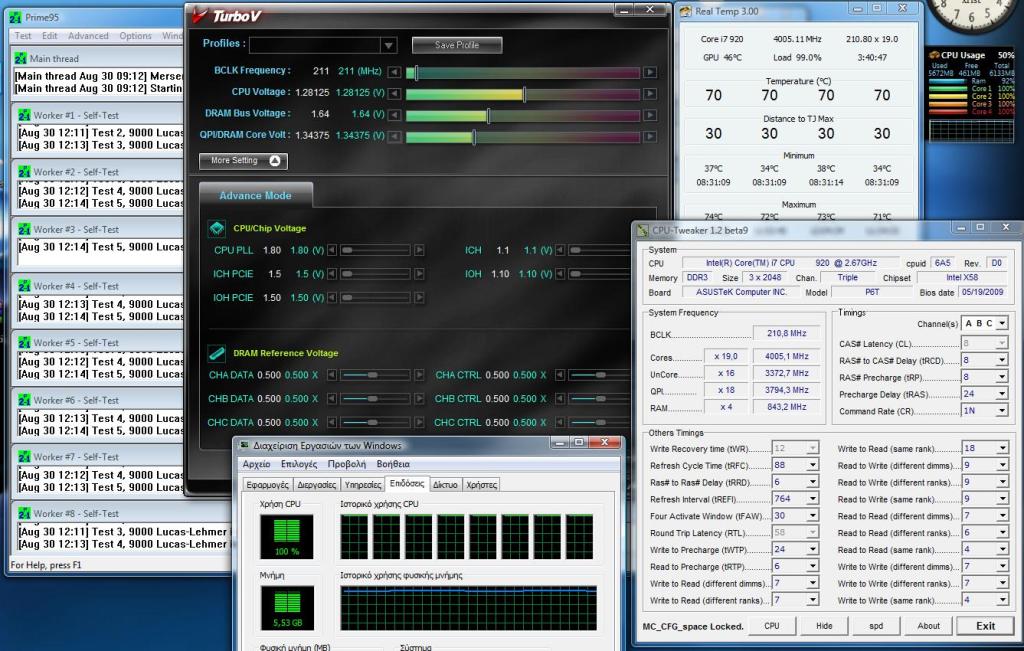Click the Real Temp 3.00 title bar icon
Viewport: 1024px width, 651px height.
685,11
